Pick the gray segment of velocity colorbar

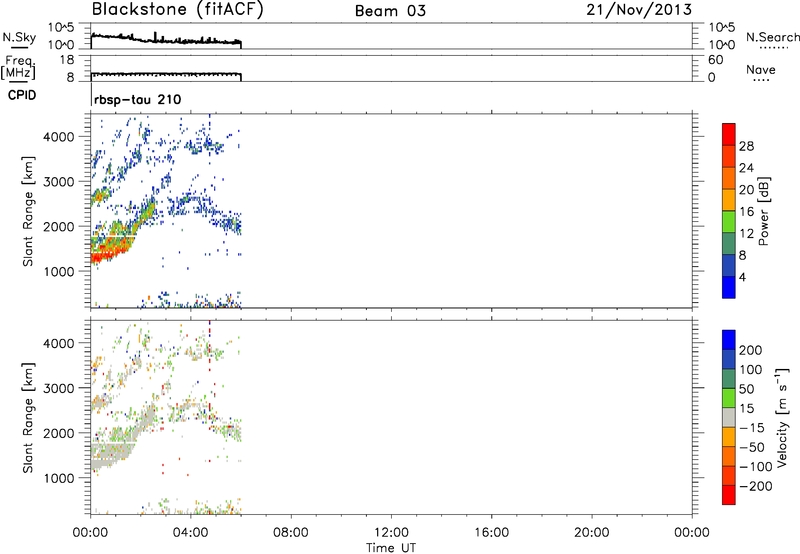click(729, 418)
